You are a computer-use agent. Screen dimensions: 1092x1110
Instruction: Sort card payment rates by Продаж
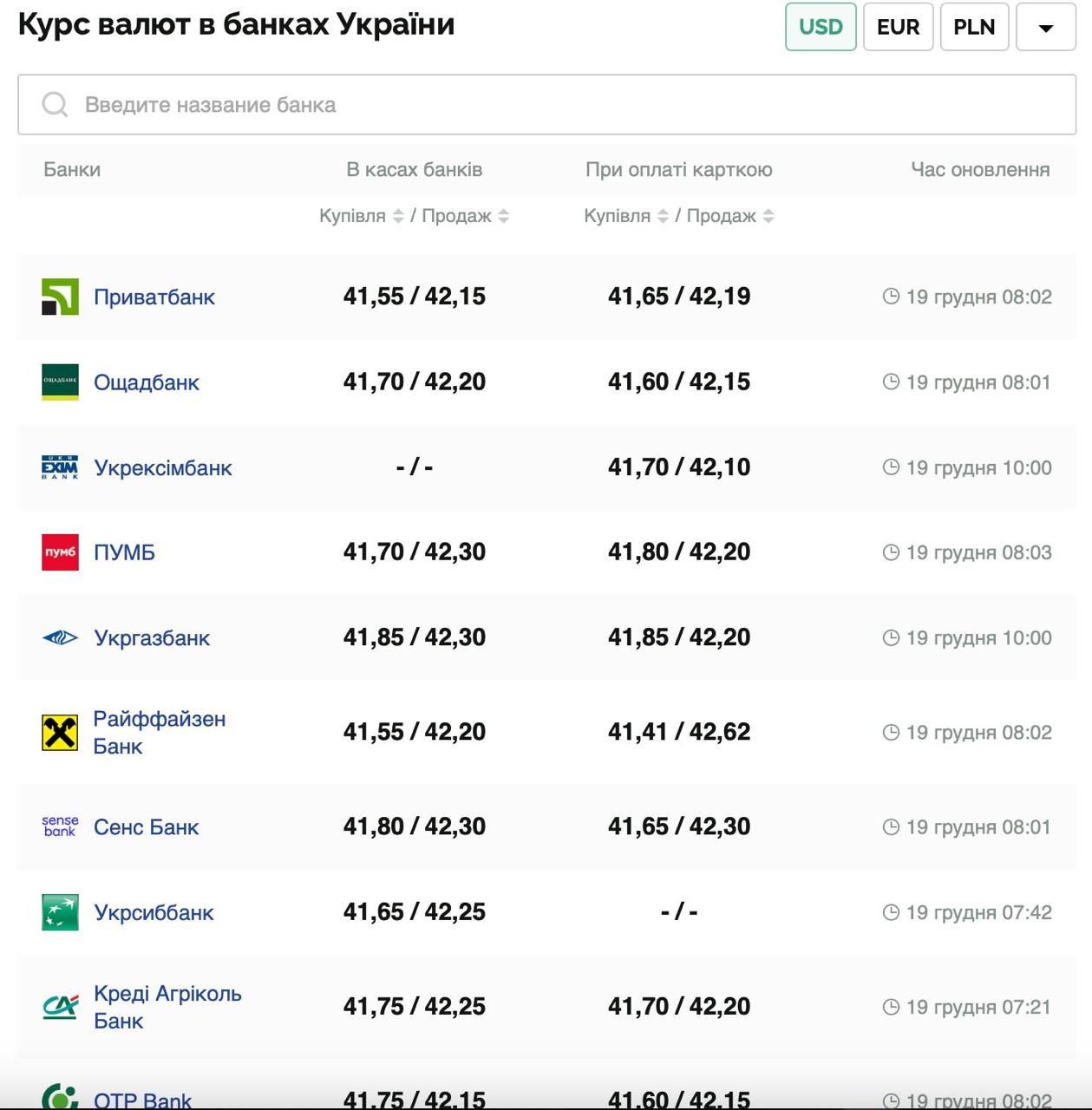(x=768, y=216)
